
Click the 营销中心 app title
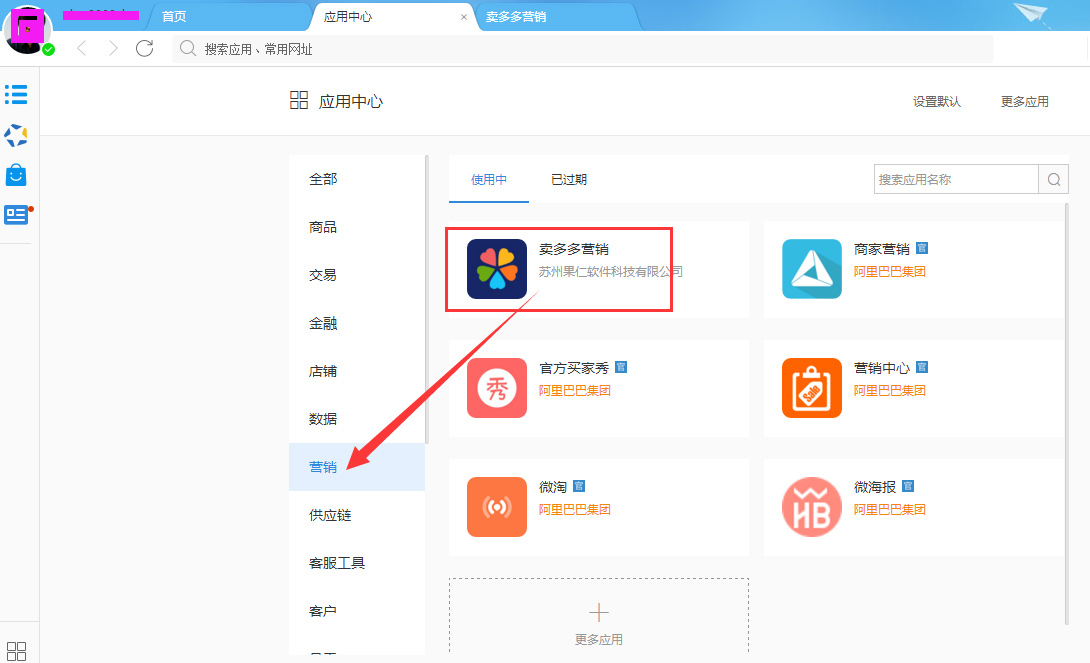coord(881,368)
